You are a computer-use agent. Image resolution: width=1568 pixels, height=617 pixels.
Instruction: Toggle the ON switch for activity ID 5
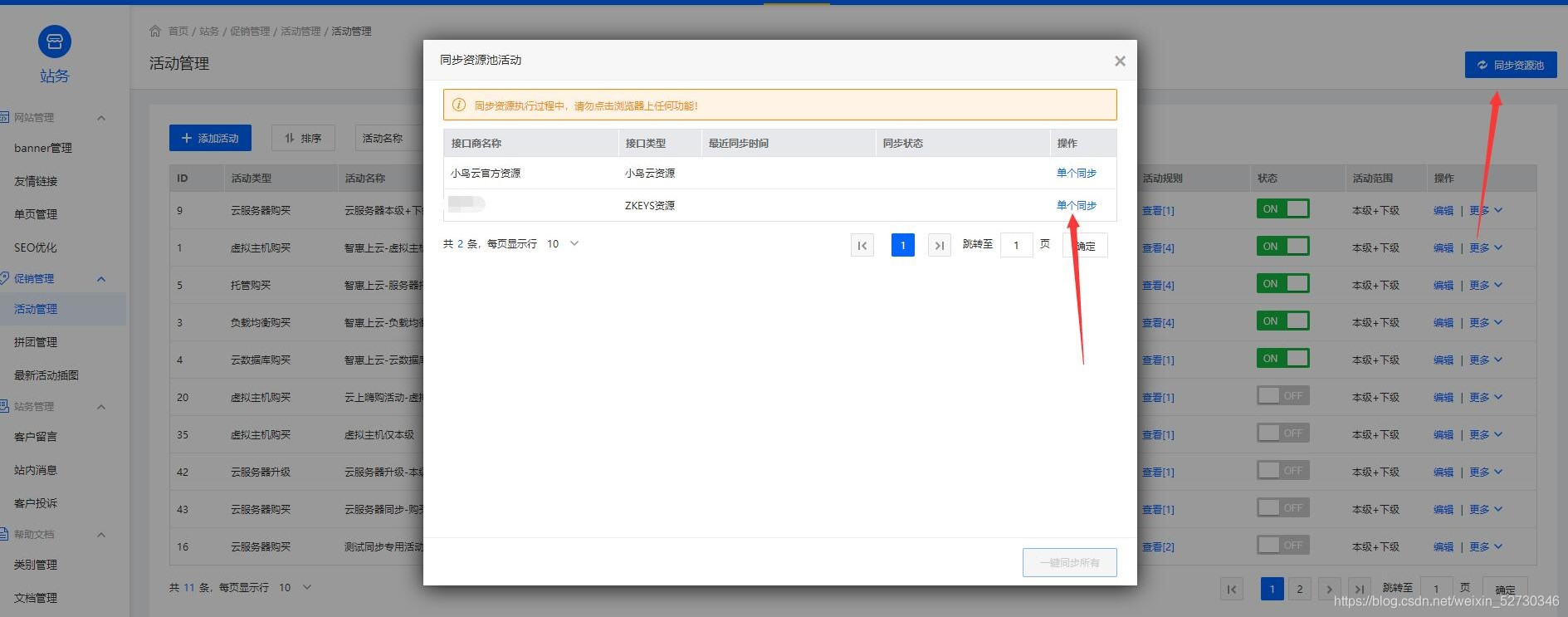pyautogui.click(x=1282, y=283)
